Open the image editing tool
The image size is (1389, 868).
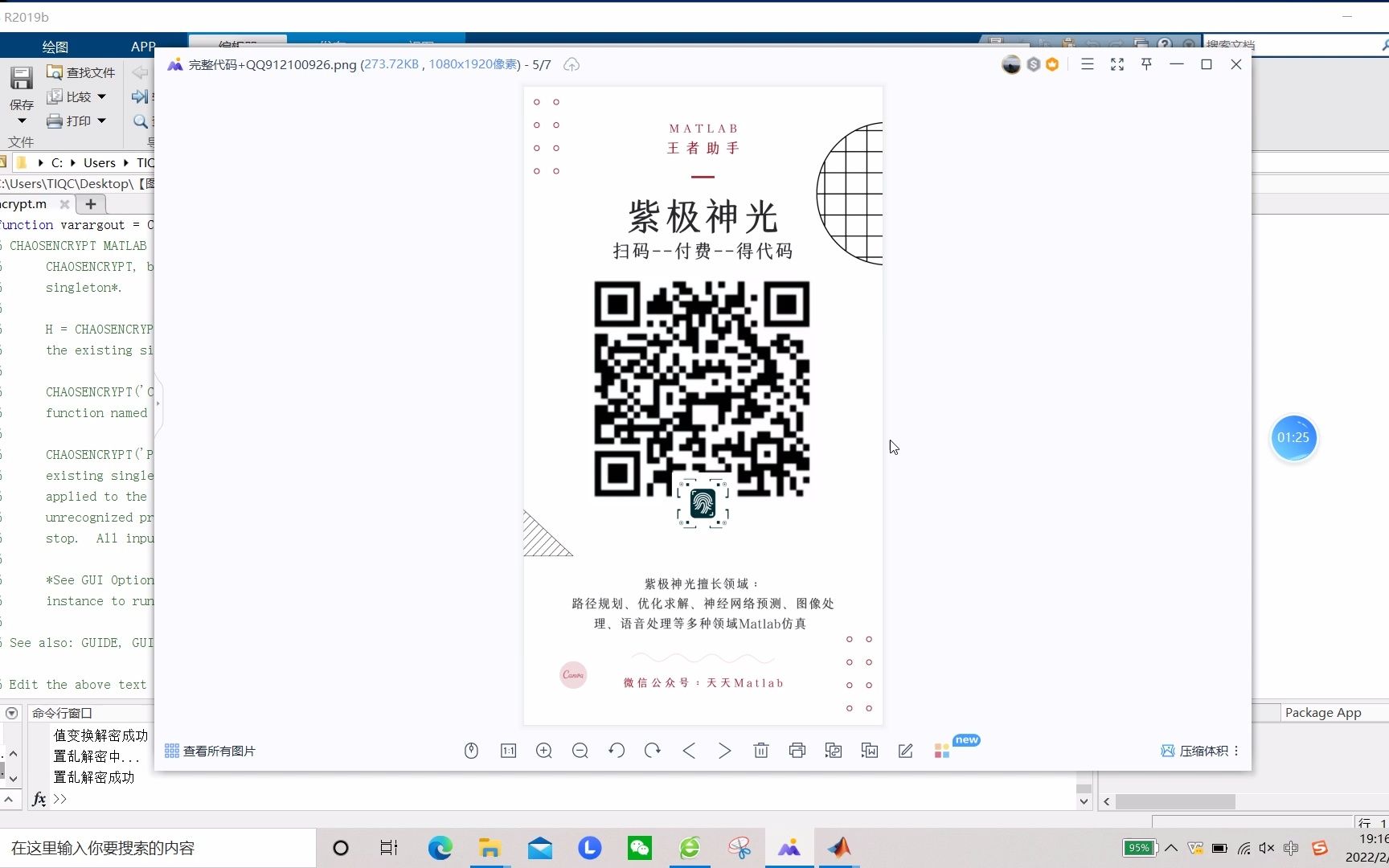pyautogui.click(x=905, y=750)
